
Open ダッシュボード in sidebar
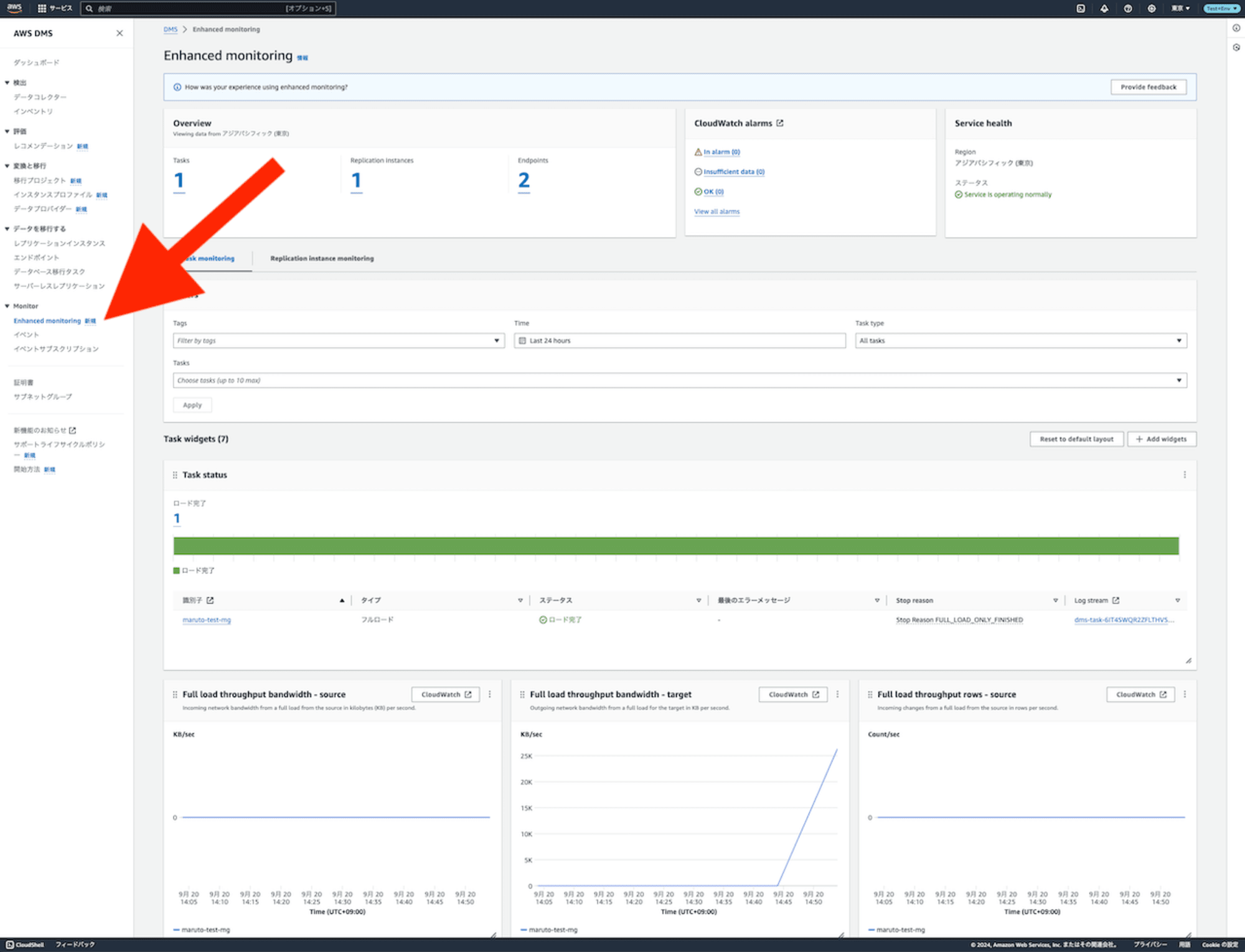click(x=37, y=63)
